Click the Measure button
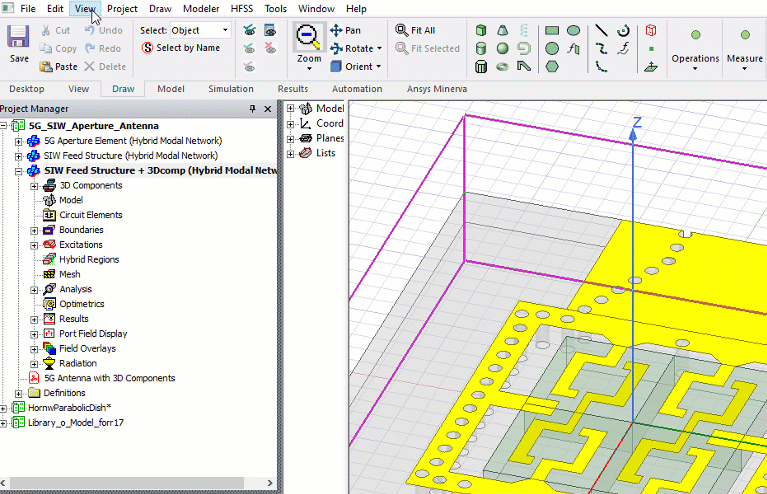767x494 pixels. pos(744,43)
